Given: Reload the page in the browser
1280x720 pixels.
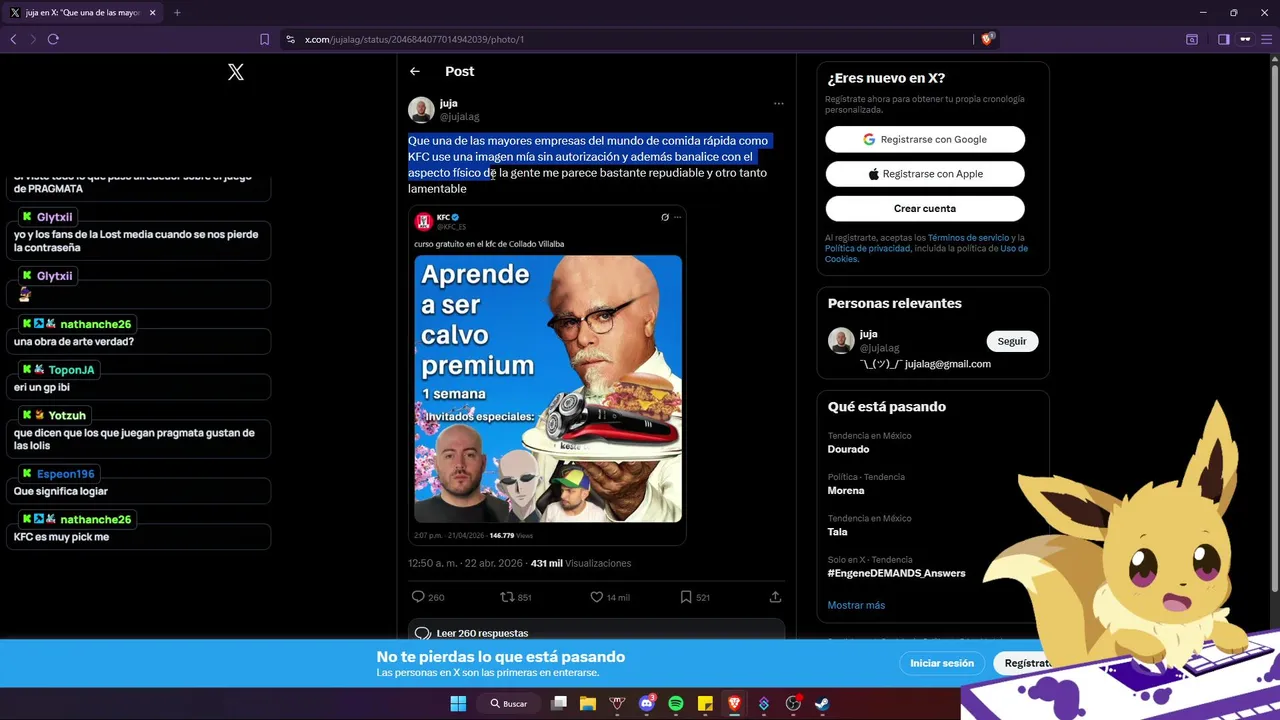Looking at the screenshot, I should coord(53,39).
